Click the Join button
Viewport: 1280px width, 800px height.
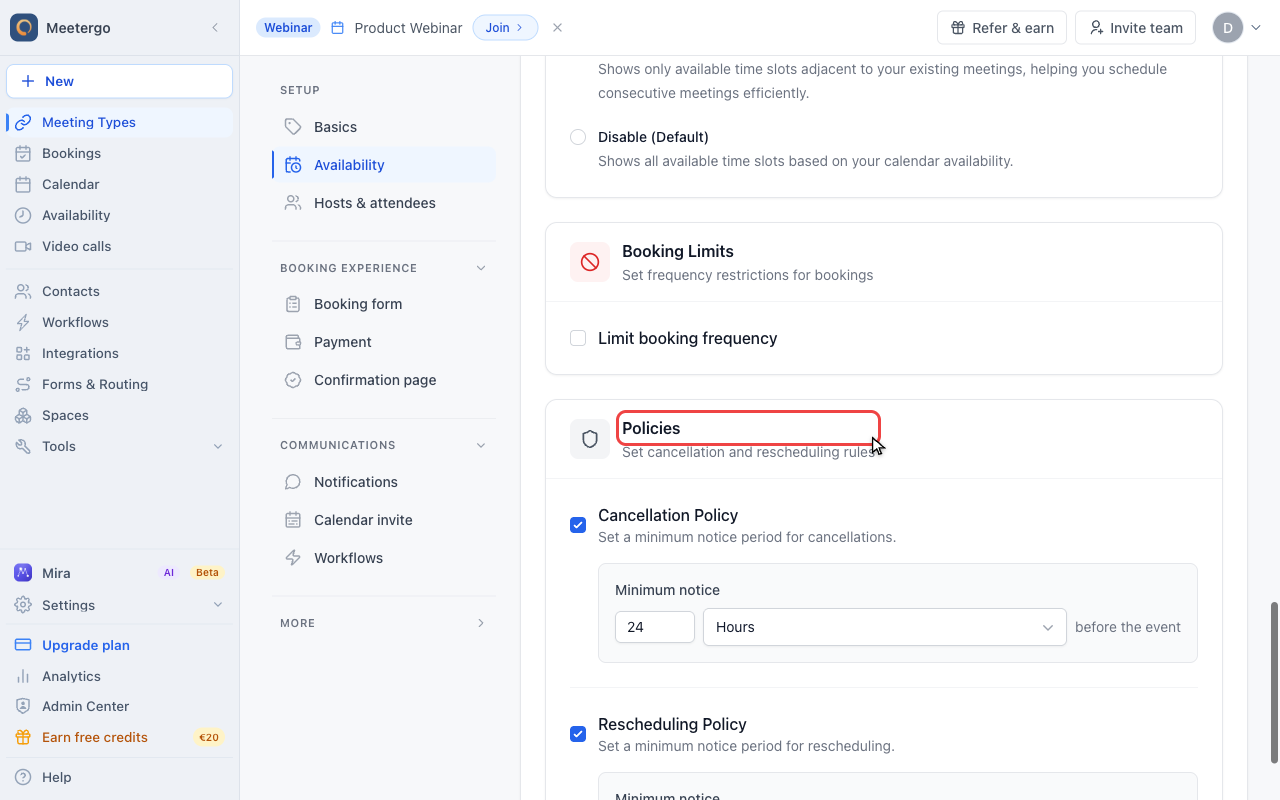click(505, 28)
